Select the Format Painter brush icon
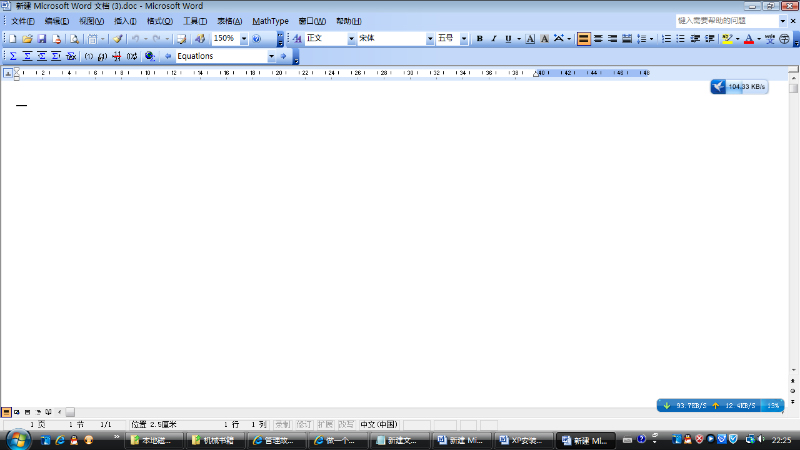The height and width of the screenshot is (450, 800). pos(117,39)
